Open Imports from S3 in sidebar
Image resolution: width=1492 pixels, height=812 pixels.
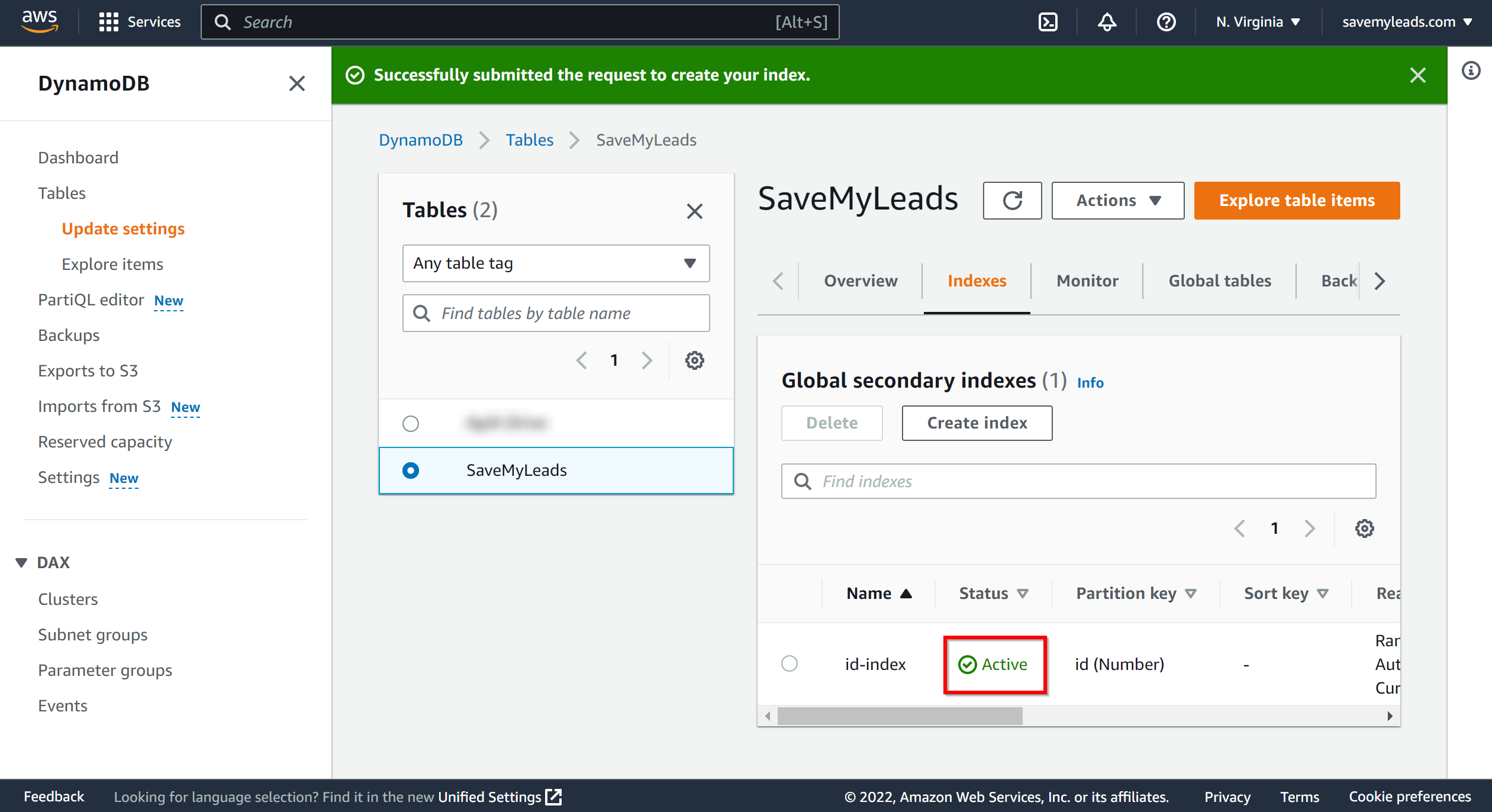click(x=99, y=406)
